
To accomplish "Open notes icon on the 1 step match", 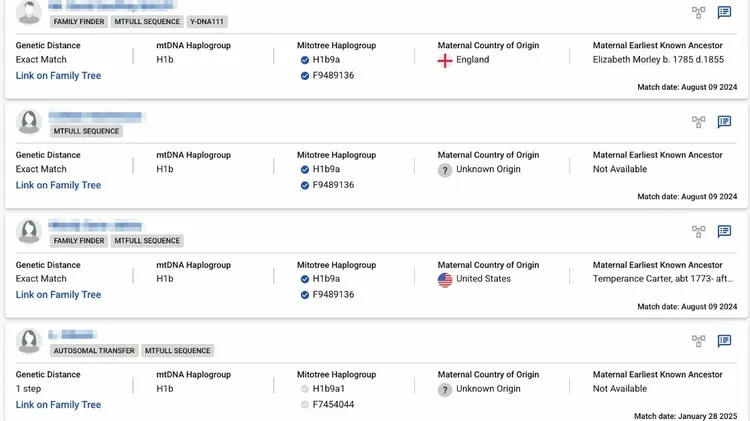I will [724, 341].
